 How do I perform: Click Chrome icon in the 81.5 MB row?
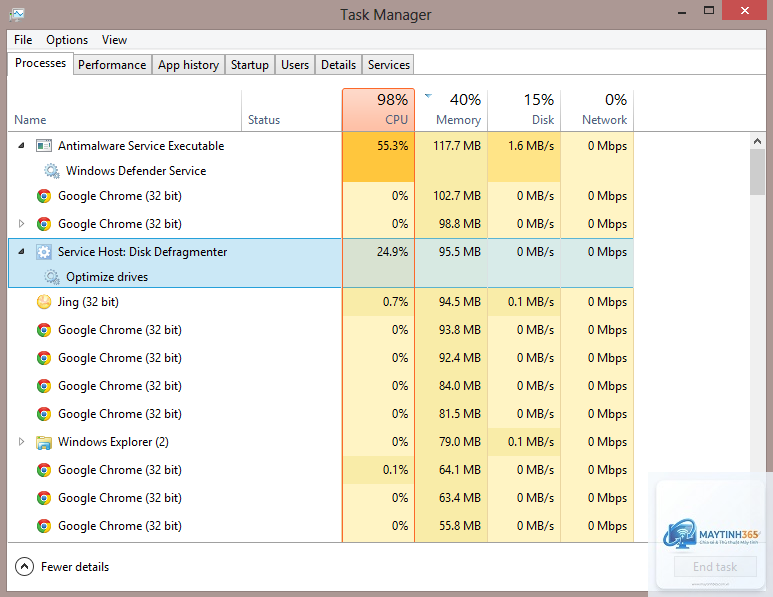pos(44,414)
